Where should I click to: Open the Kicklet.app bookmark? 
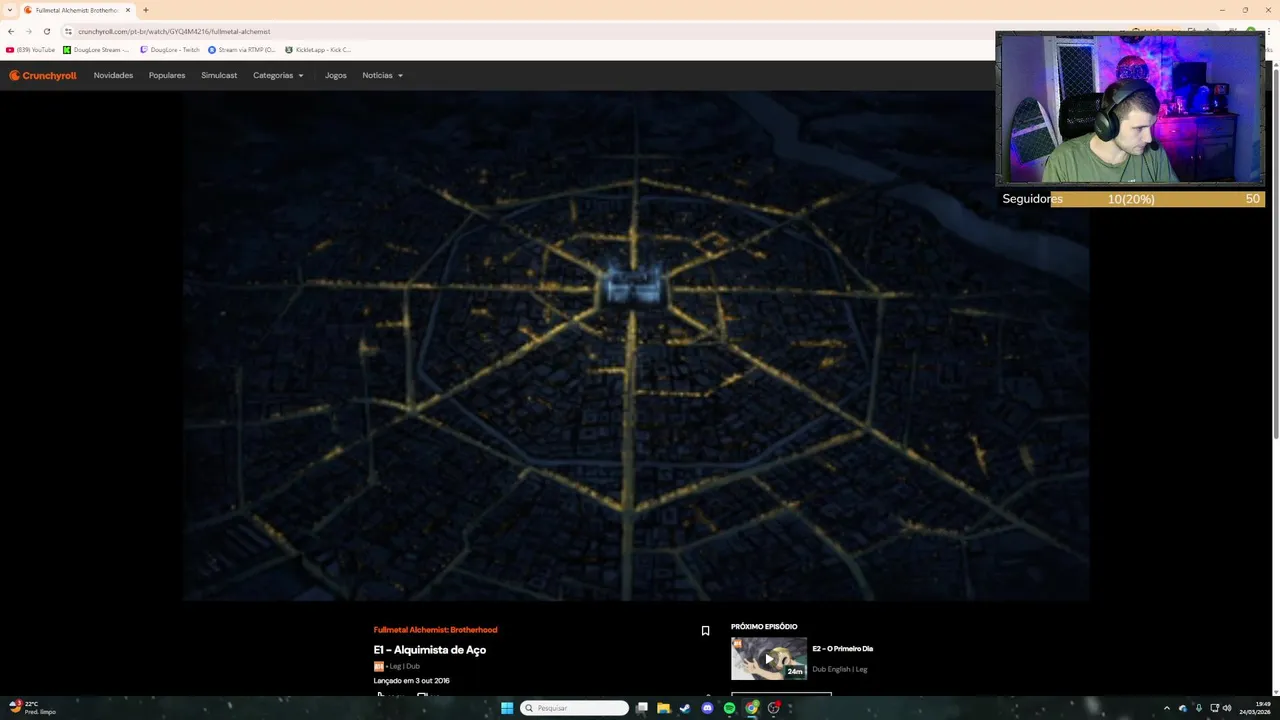click(x=318, y=49)
